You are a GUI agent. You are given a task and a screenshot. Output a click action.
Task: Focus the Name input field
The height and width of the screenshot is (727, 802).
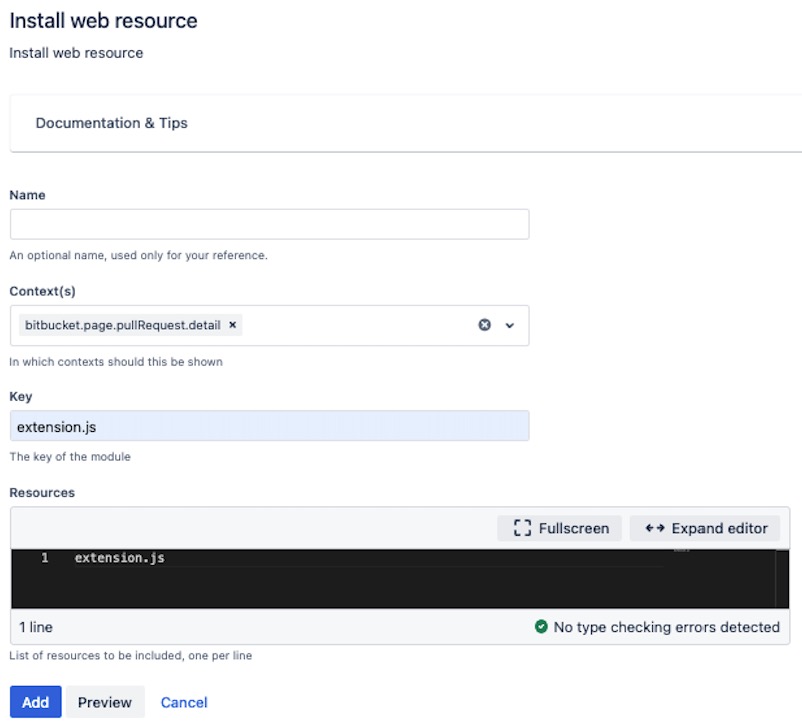(x=270, y=224)
